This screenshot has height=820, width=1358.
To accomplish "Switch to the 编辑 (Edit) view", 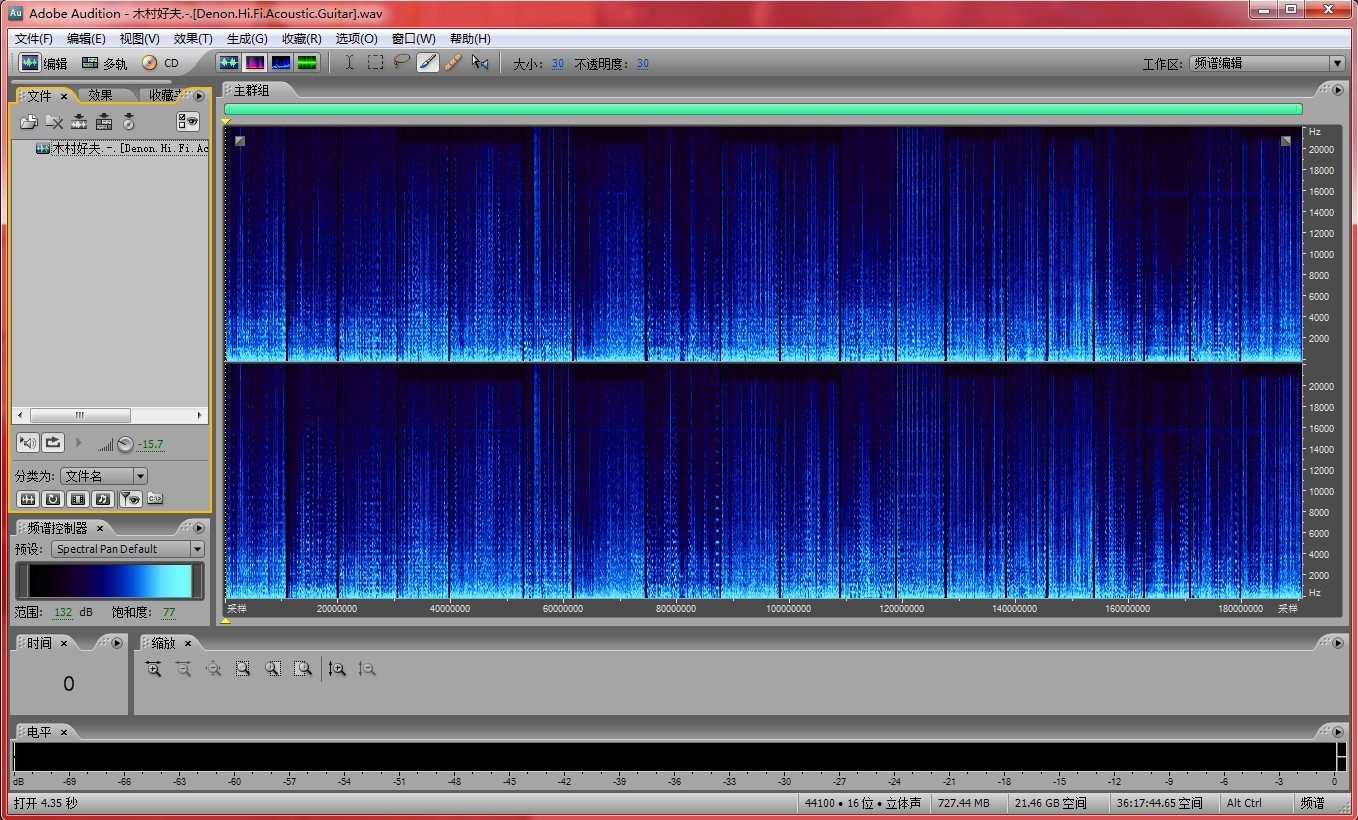I will point(43,63).
